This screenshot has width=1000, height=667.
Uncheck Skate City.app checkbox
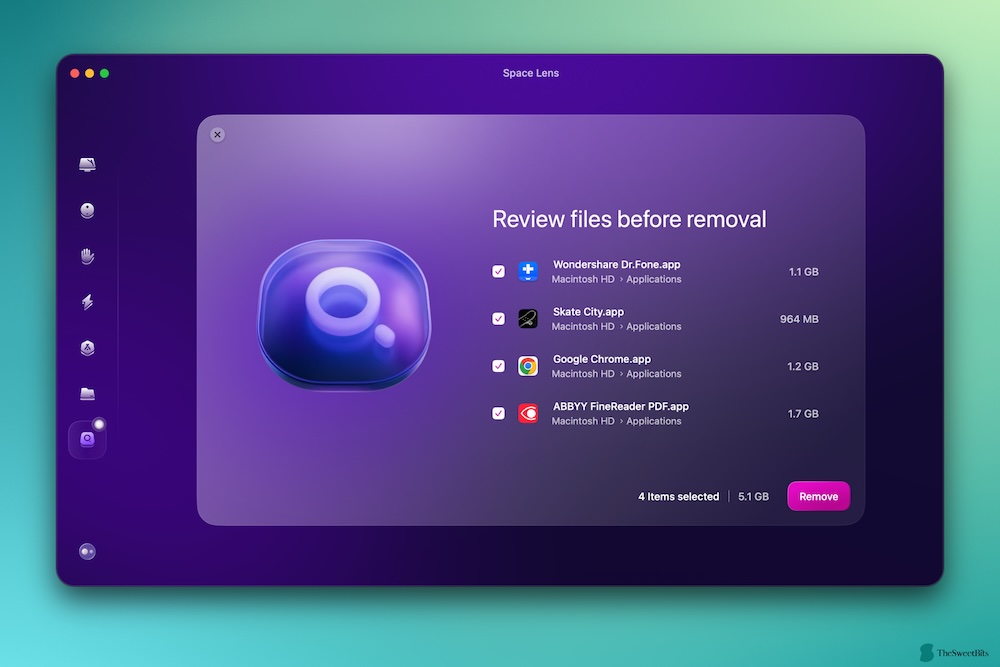(x=499, y=319)
